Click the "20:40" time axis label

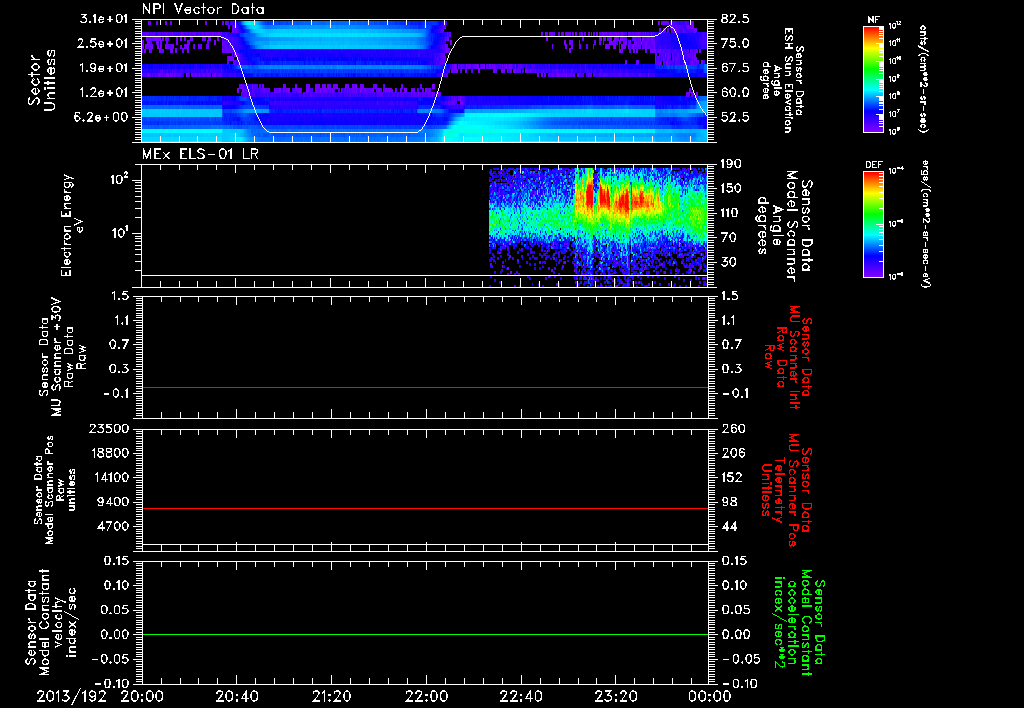click(x=236, y=696)
